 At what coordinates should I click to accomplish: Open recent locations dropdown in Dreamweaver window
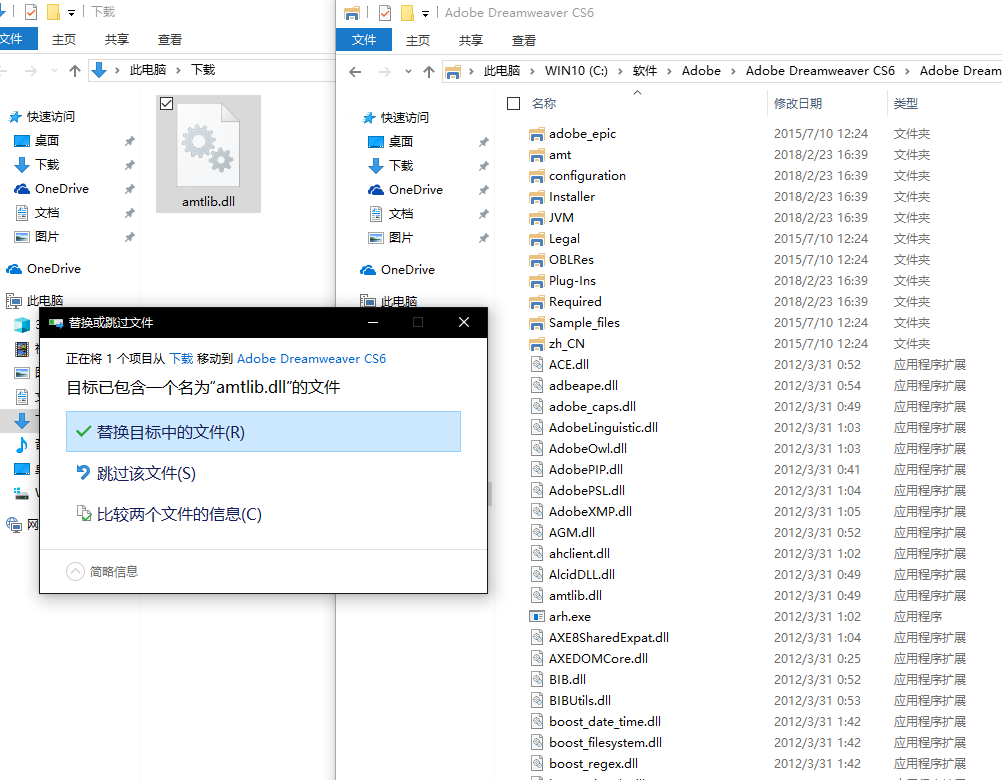pyautogui.click(x=408, y=72)
